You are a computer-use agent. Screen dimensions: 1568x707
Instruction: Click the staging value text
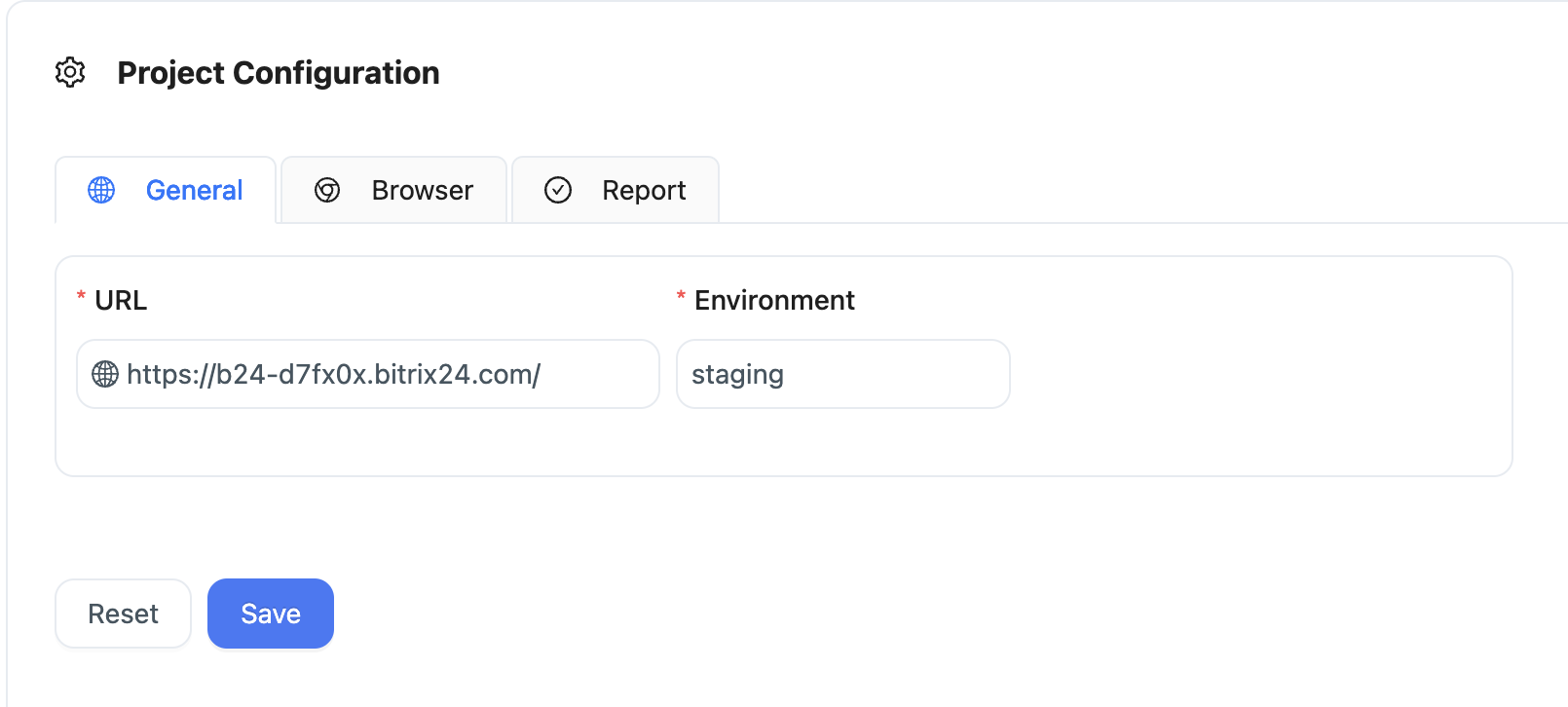(x=737, y=375)
